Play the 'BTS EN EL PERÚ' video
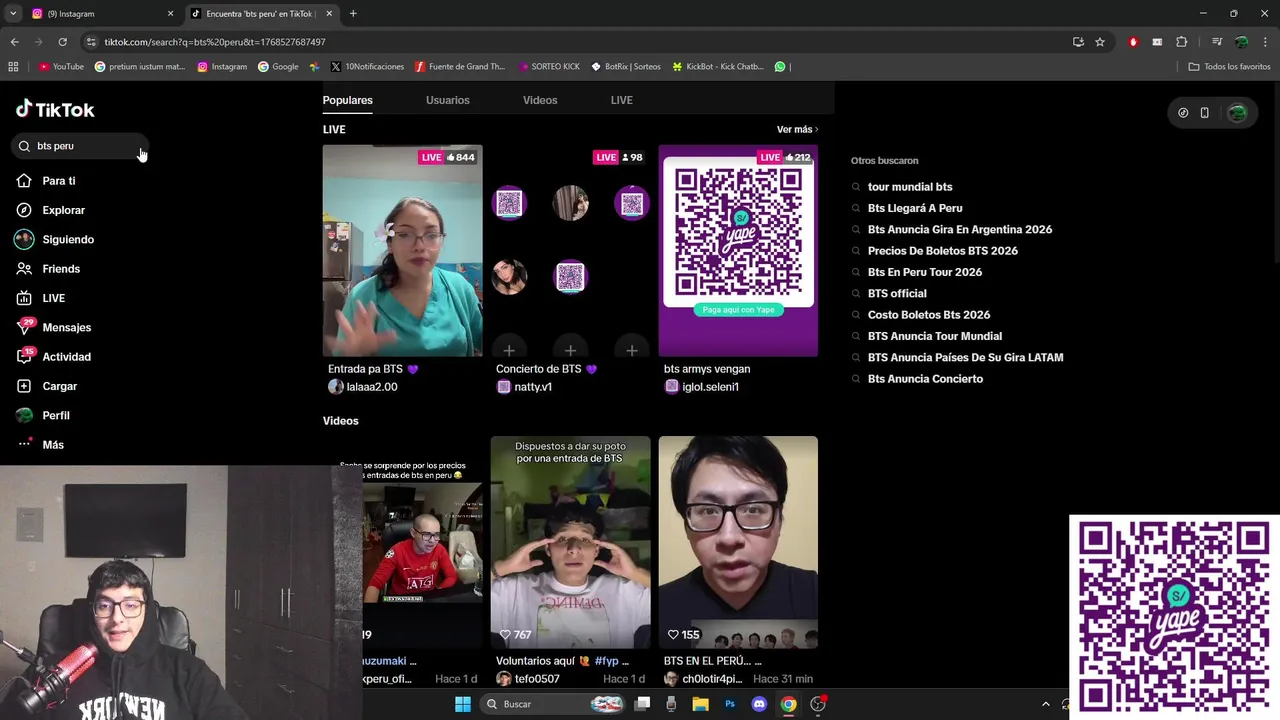This screenshot has height=720, width=1280. (738, 542)
